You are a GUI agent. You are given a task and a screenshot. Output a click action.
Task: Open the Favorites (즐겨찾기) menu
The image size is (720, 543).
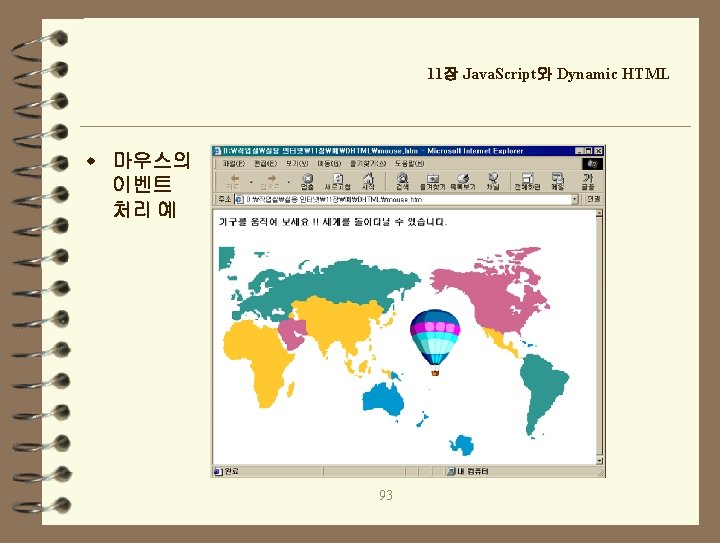click(368, 163)
